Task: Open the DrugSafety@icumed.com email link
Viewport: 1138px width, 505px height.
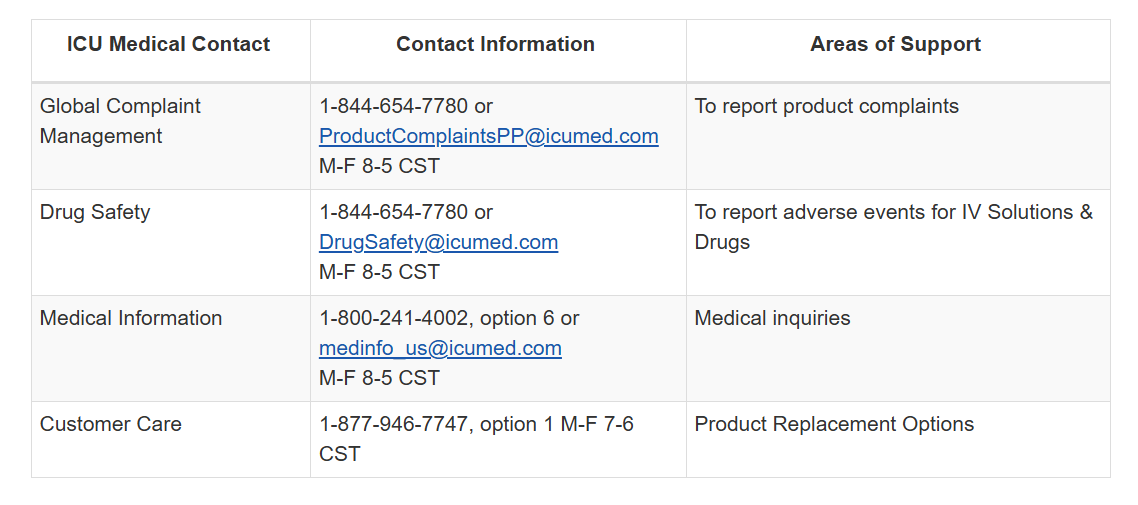Action: tap(438, 242)
